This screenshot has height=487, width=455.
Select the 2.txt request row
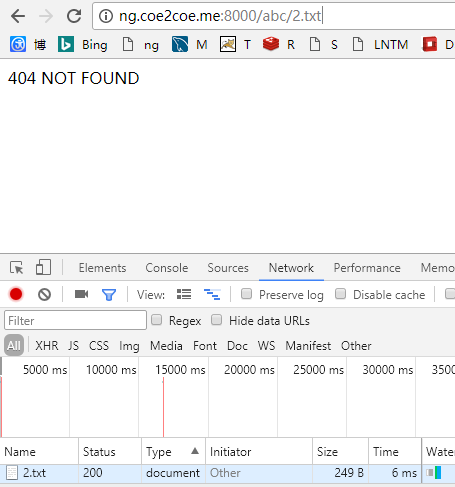(227, 473)
